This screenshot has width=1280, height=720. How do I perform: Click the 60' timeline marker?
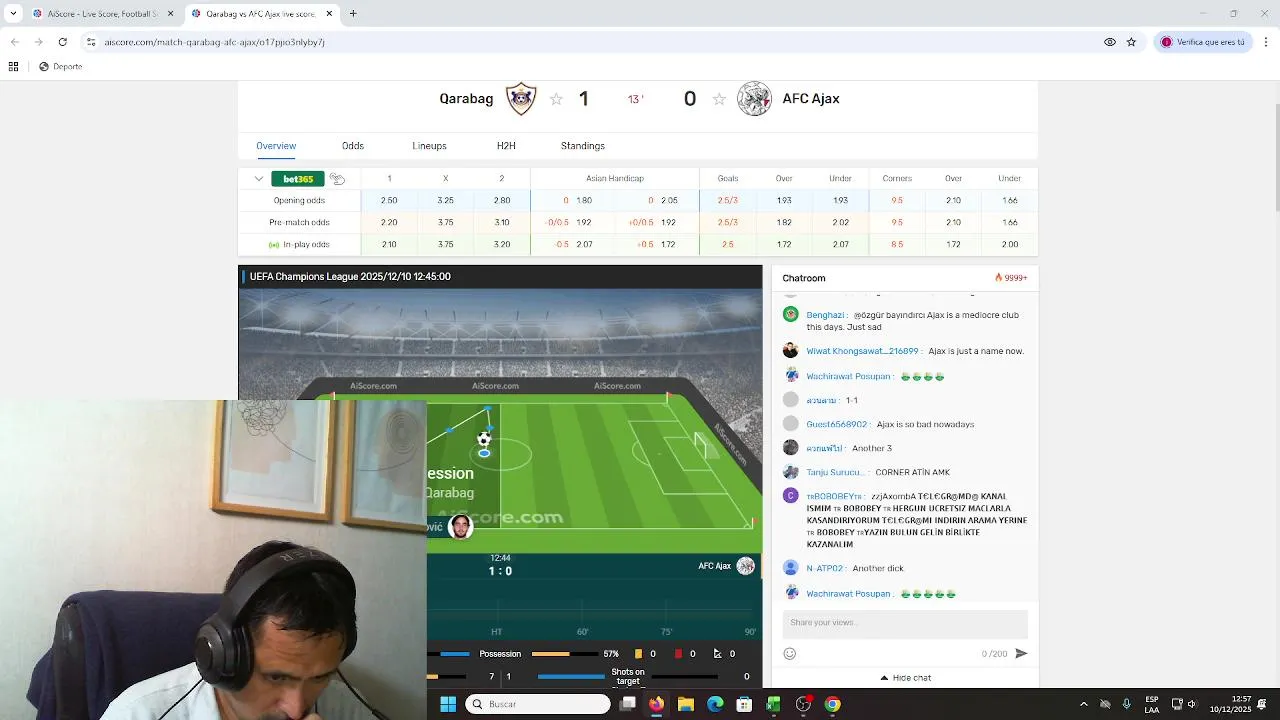click(583, 632)
